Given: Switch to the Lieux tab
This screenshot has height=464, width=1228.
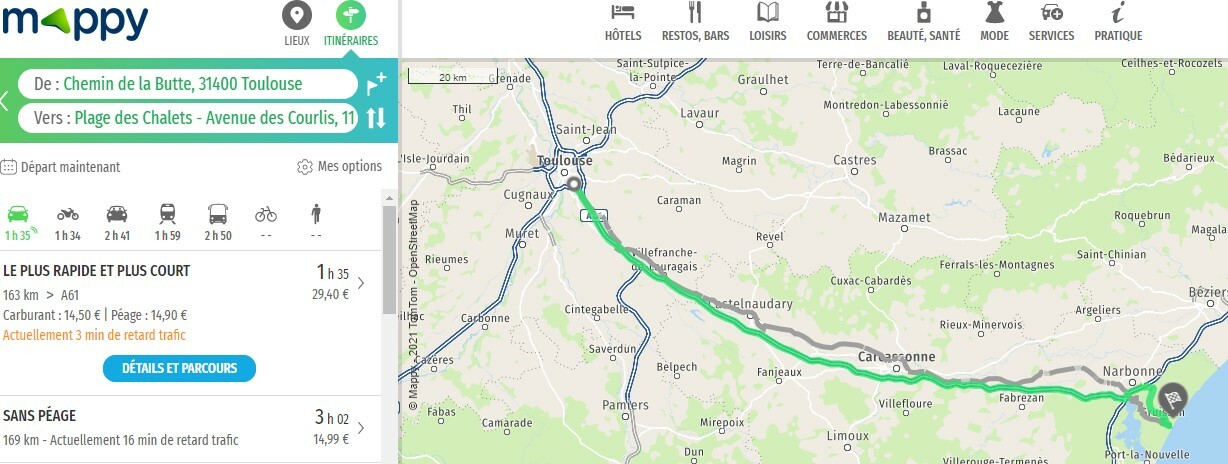Looking at the screenshot, I should (x=297, y=25).
